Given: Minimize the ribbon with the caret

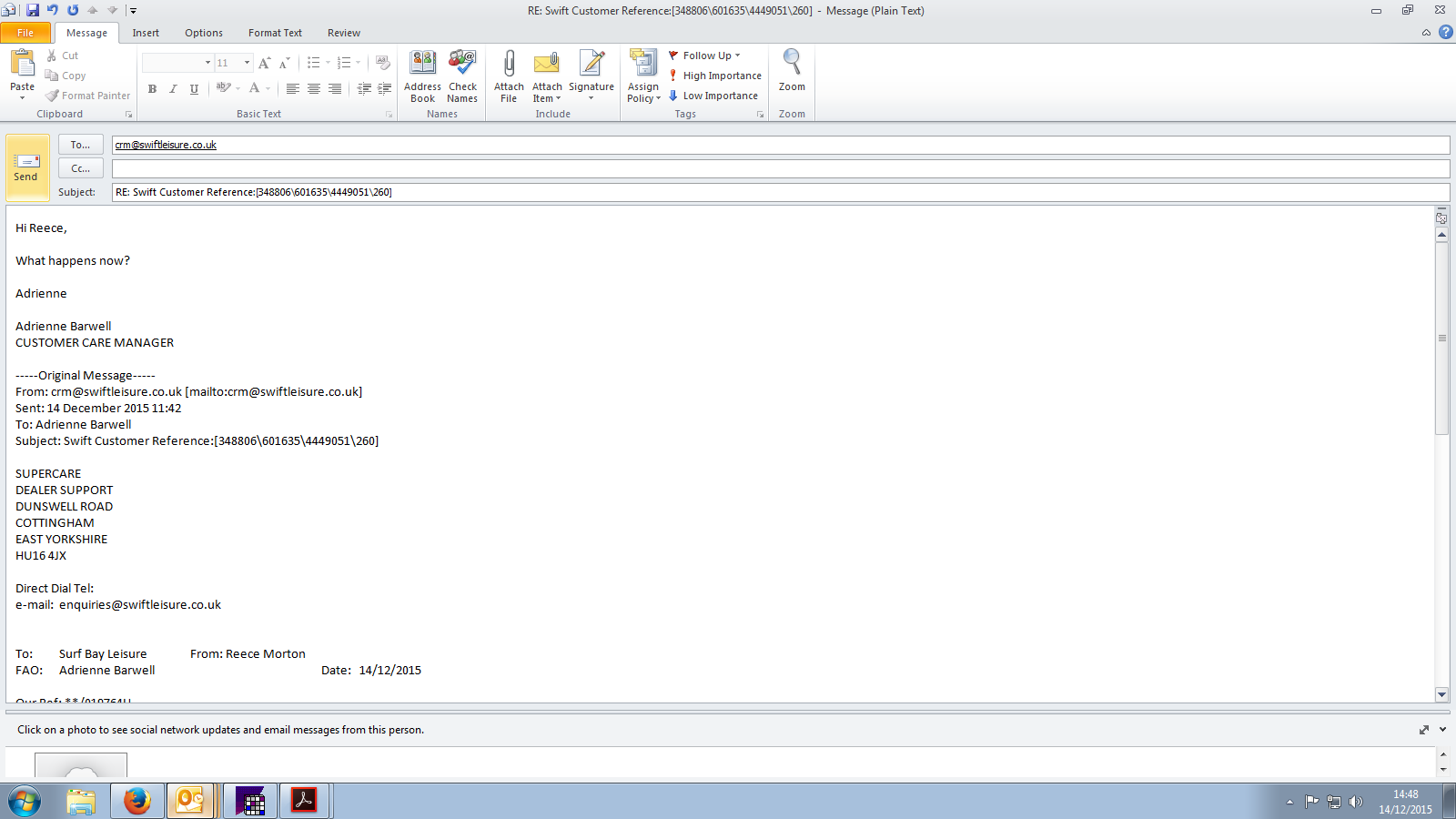Looking at the screenshot, I should (1426, 33).
